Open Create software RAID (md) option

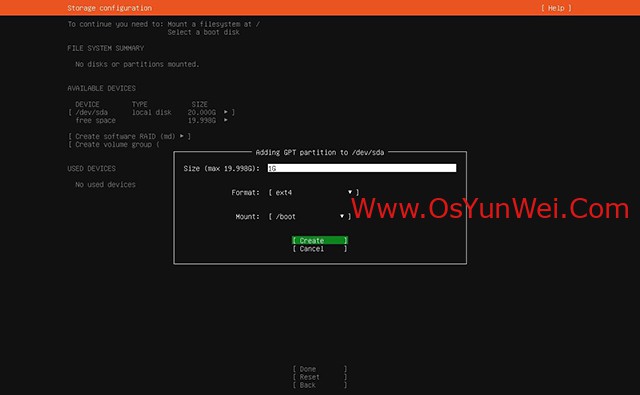[129, 136]
